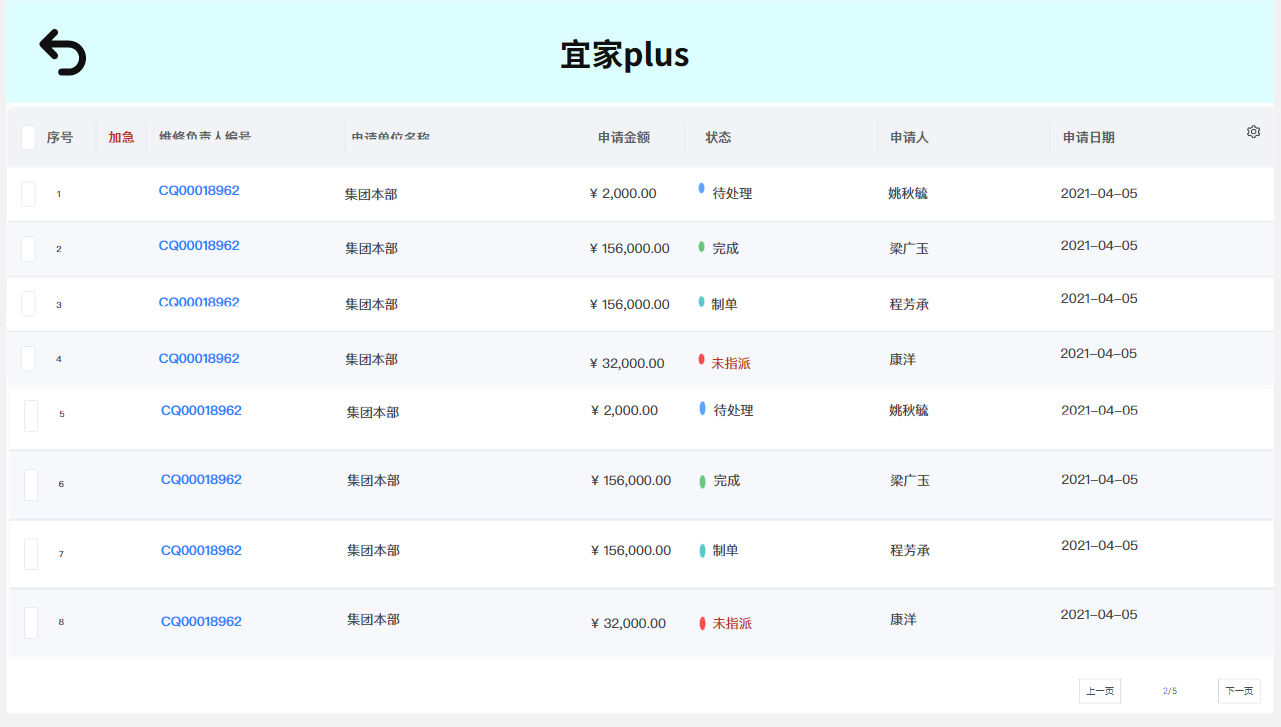Toggle the select-all header checkbox
The width and height of the screenshot is (1281, 727).
[28, 137]
